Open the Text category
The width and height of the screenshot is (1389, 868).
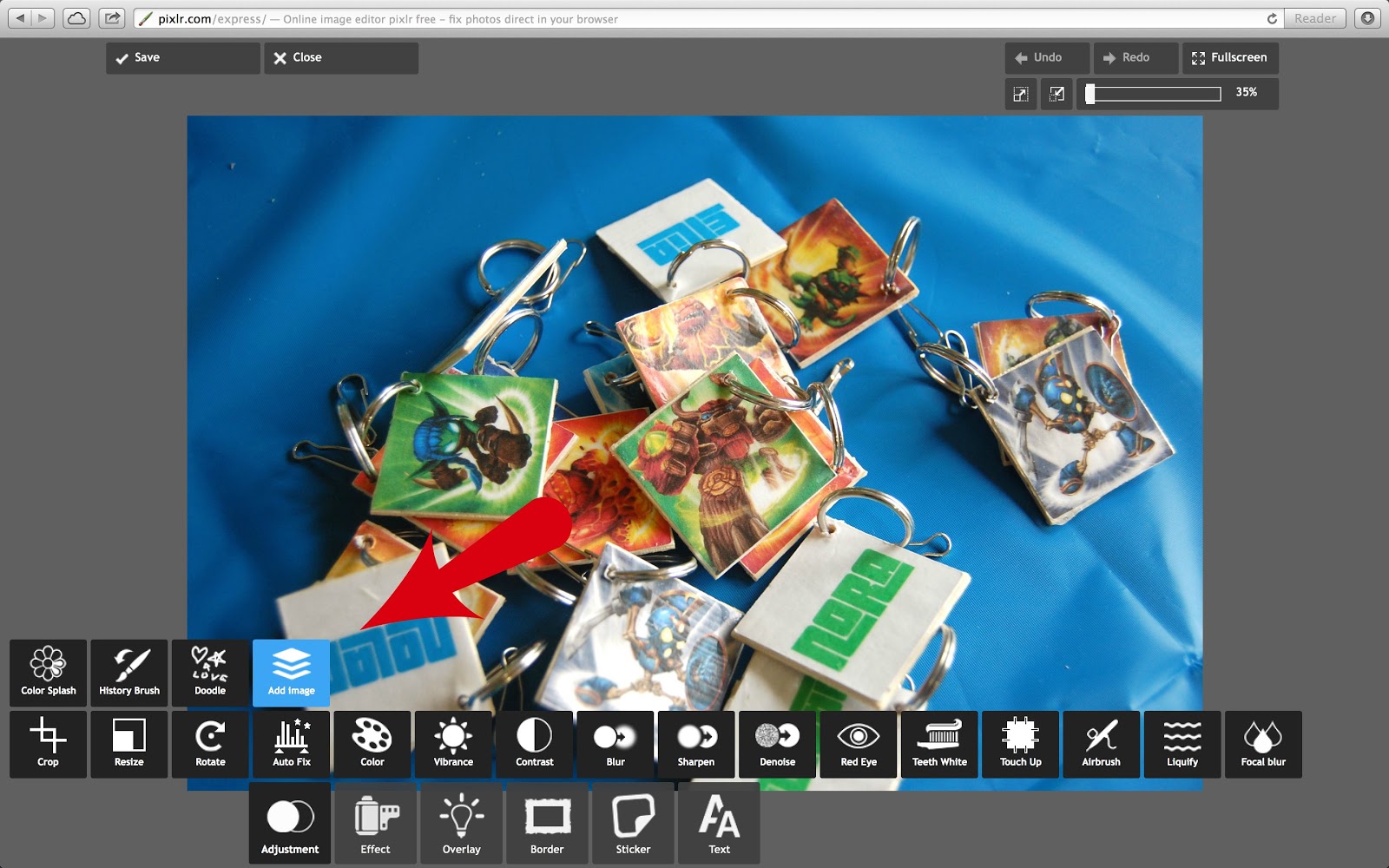pyautogui.click(x=719, y=823)
